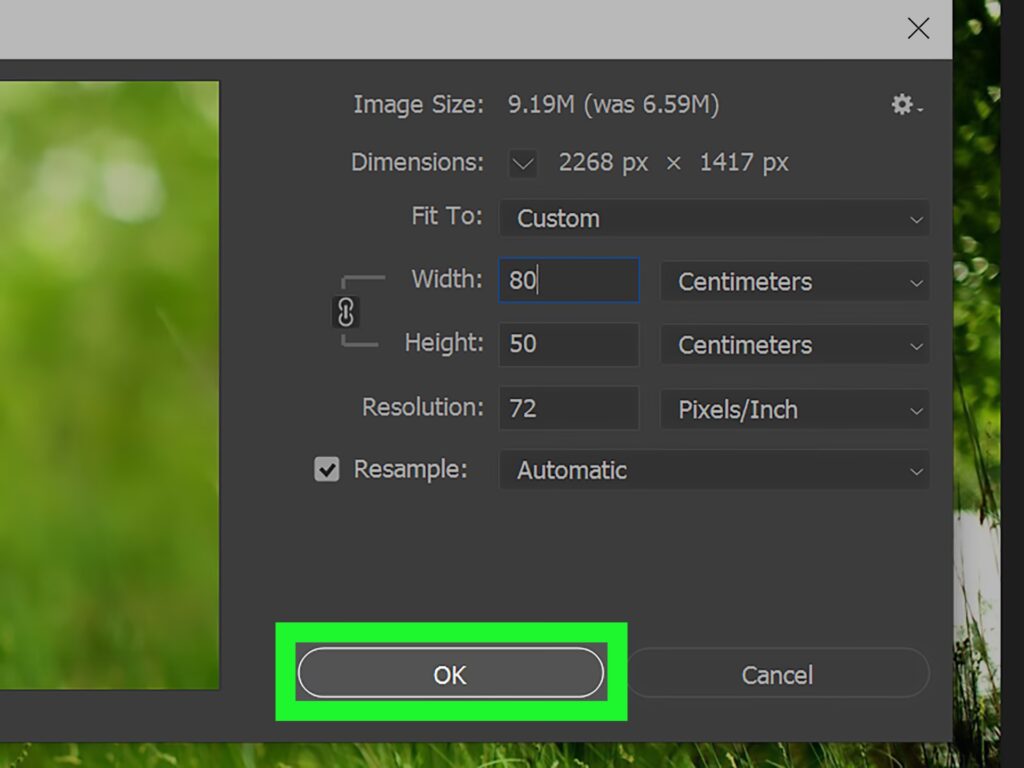This screenshot has width=1024, height=768.
Task: Click the dialog's gray title bar
Action: 450,28
